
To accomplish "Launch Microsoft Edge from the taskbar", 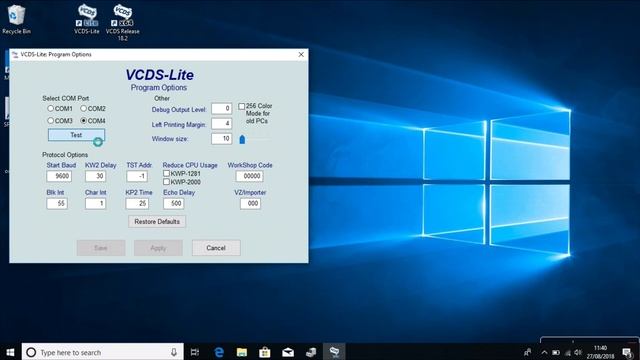I will 219,352.
